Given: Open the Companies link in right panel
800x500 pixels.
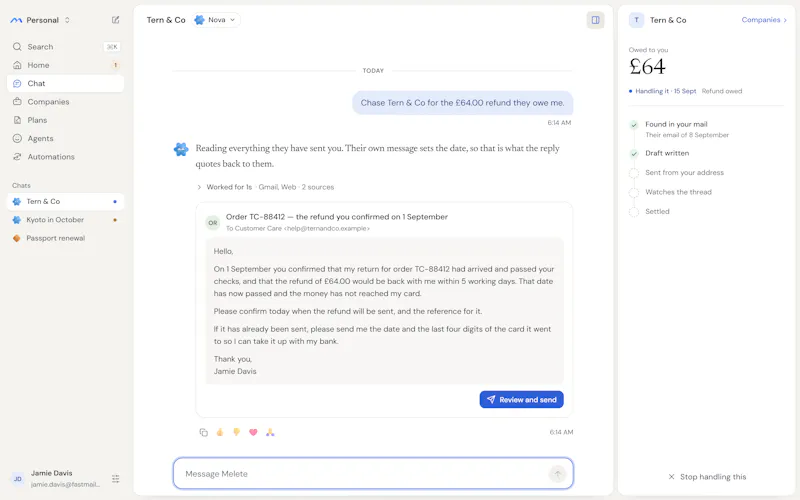Looking at the screenshot, I should coord(764,20).
